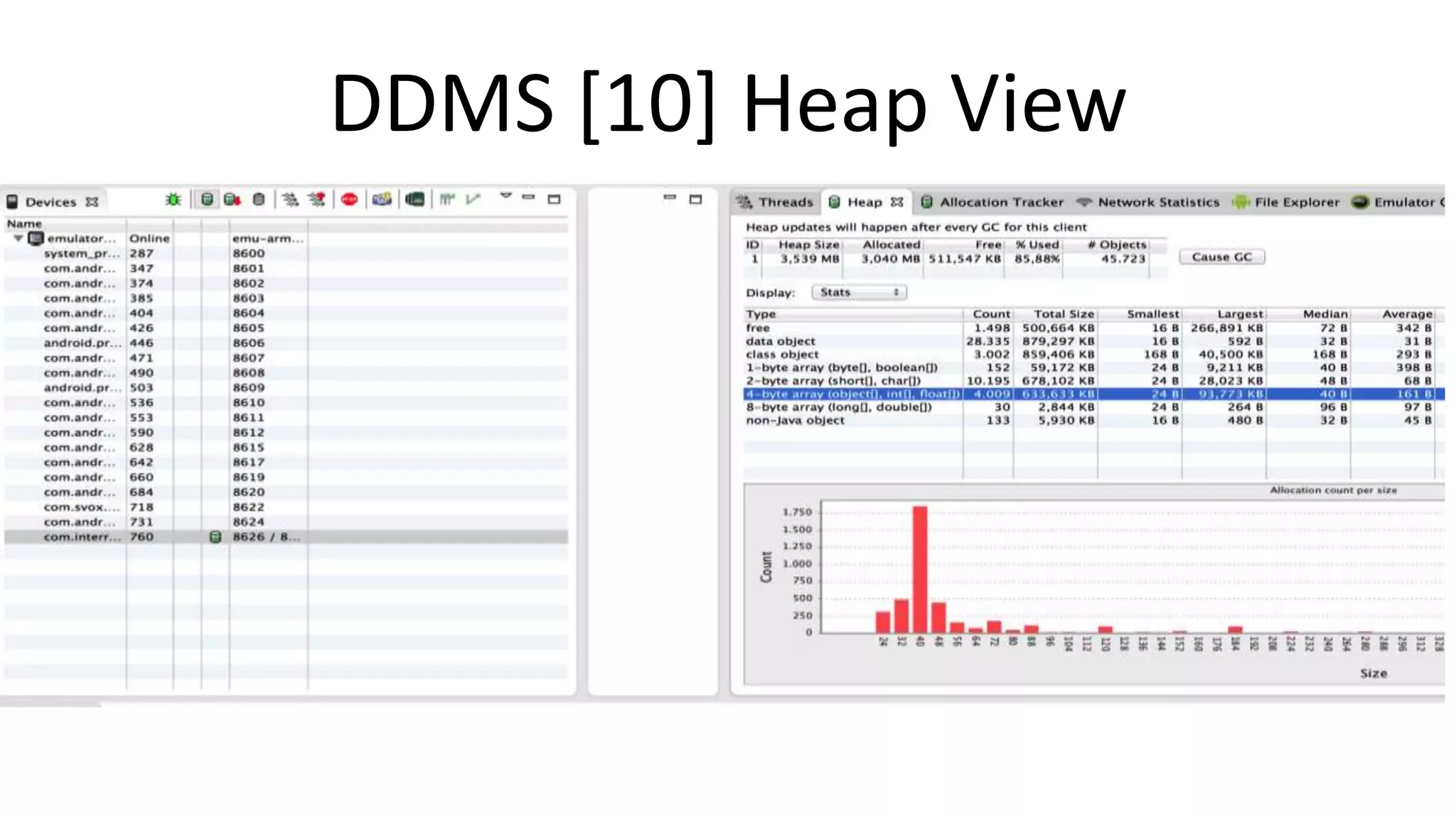
Task: Select heap row with ID 1
Action: click(955, 259)
